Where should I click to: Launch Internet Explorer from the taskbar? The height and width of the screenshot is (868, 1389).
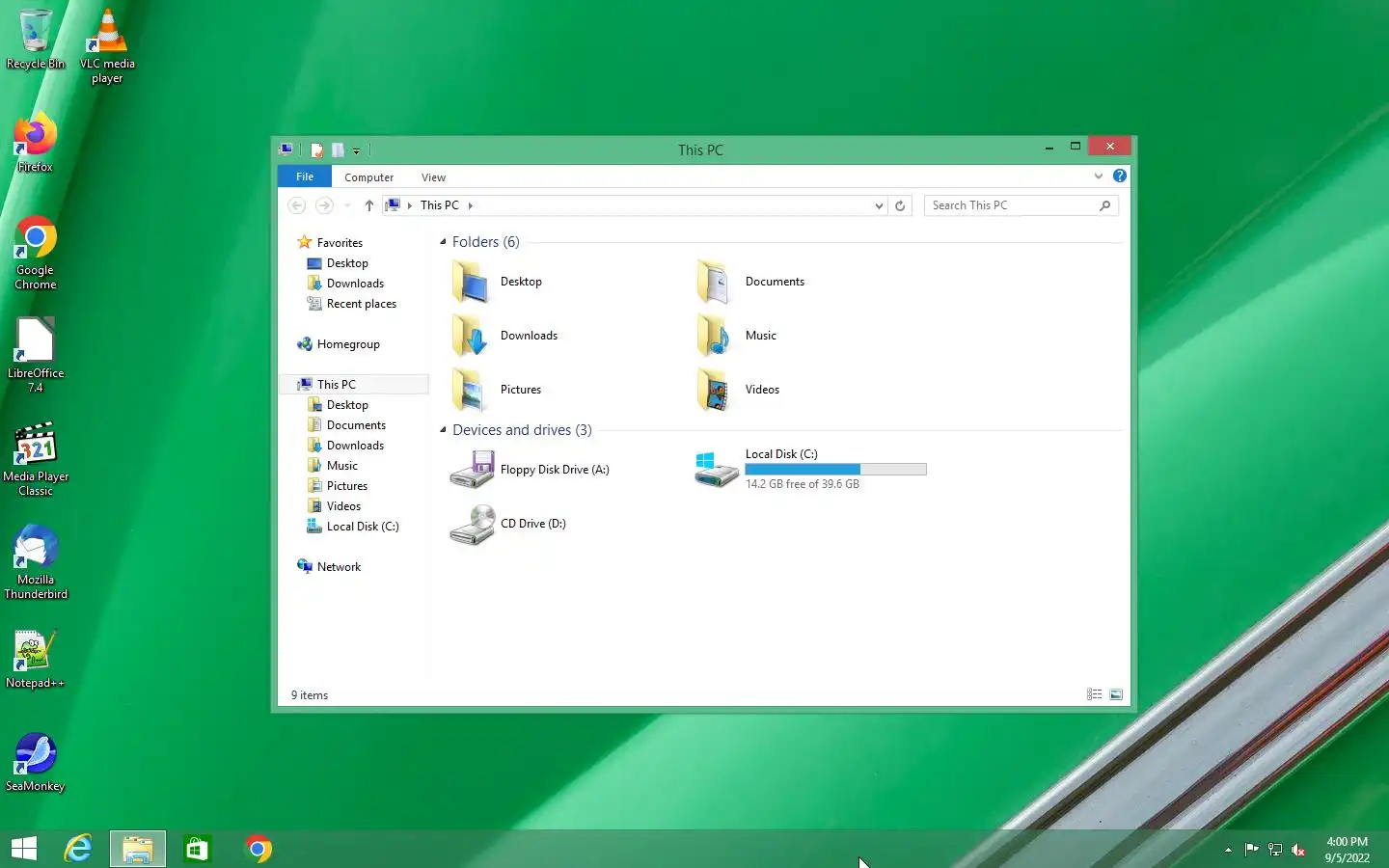pyautogui.click(x=78, y=849)
